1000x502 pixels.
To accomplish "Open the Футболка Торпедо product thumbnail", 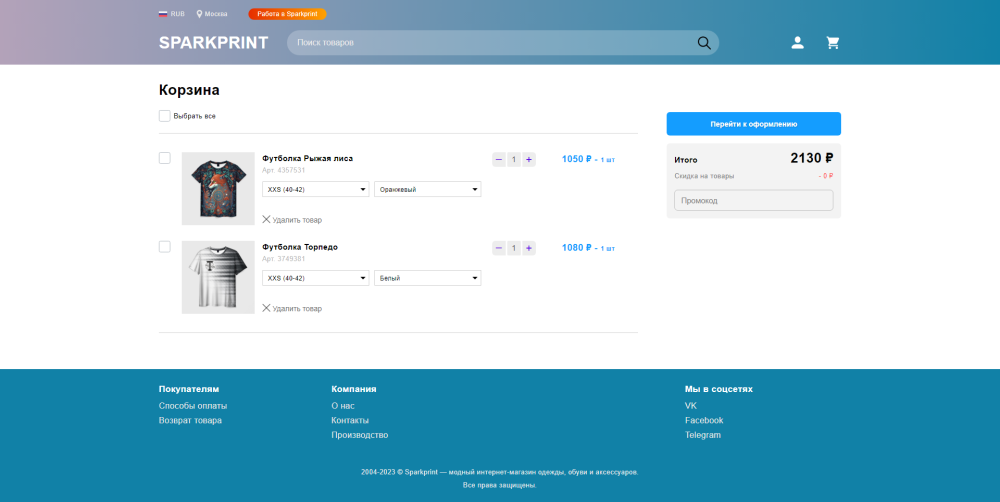I will (218, 277).
